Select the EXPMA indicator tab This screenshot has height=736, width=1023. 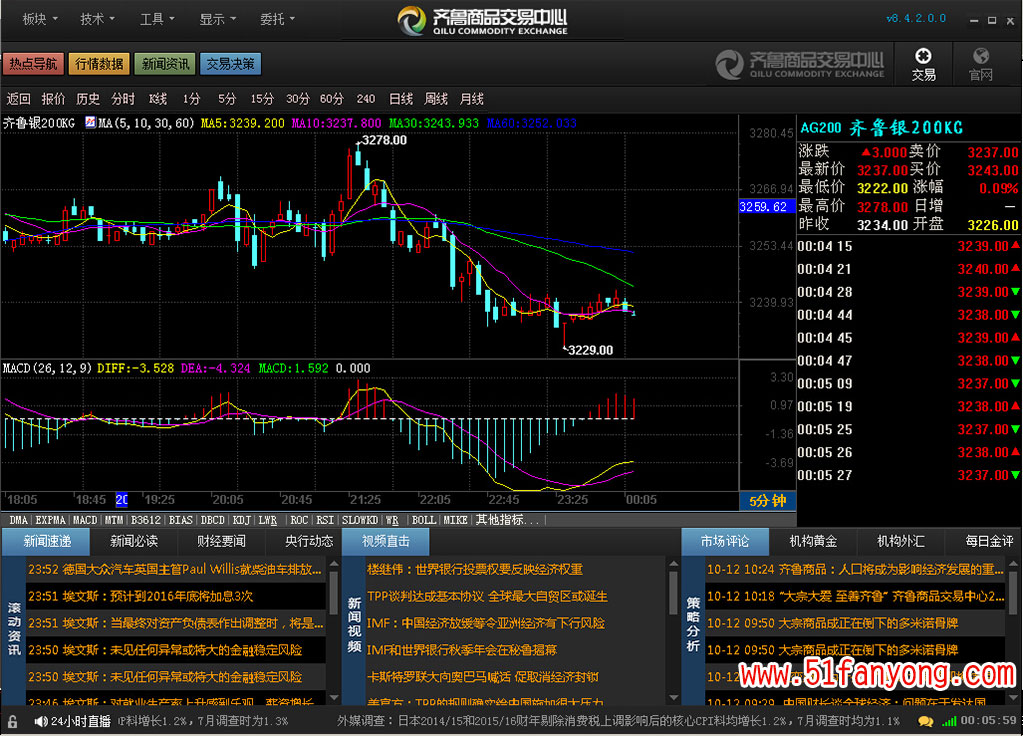[x=50, y=520]
